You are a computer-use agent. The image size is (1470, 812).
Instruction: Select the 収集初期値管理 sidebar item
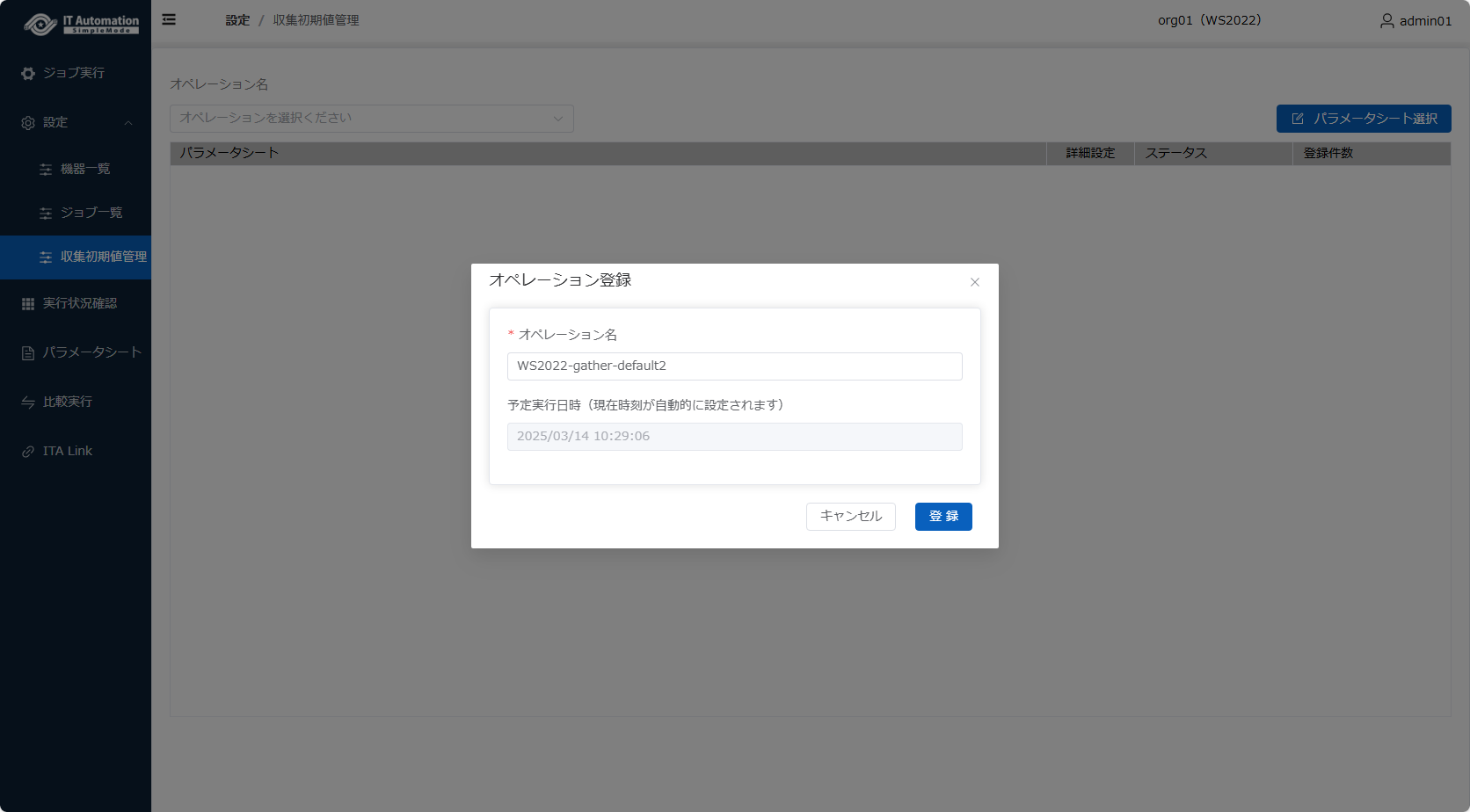pyautogui.click(x=103, y=257)
